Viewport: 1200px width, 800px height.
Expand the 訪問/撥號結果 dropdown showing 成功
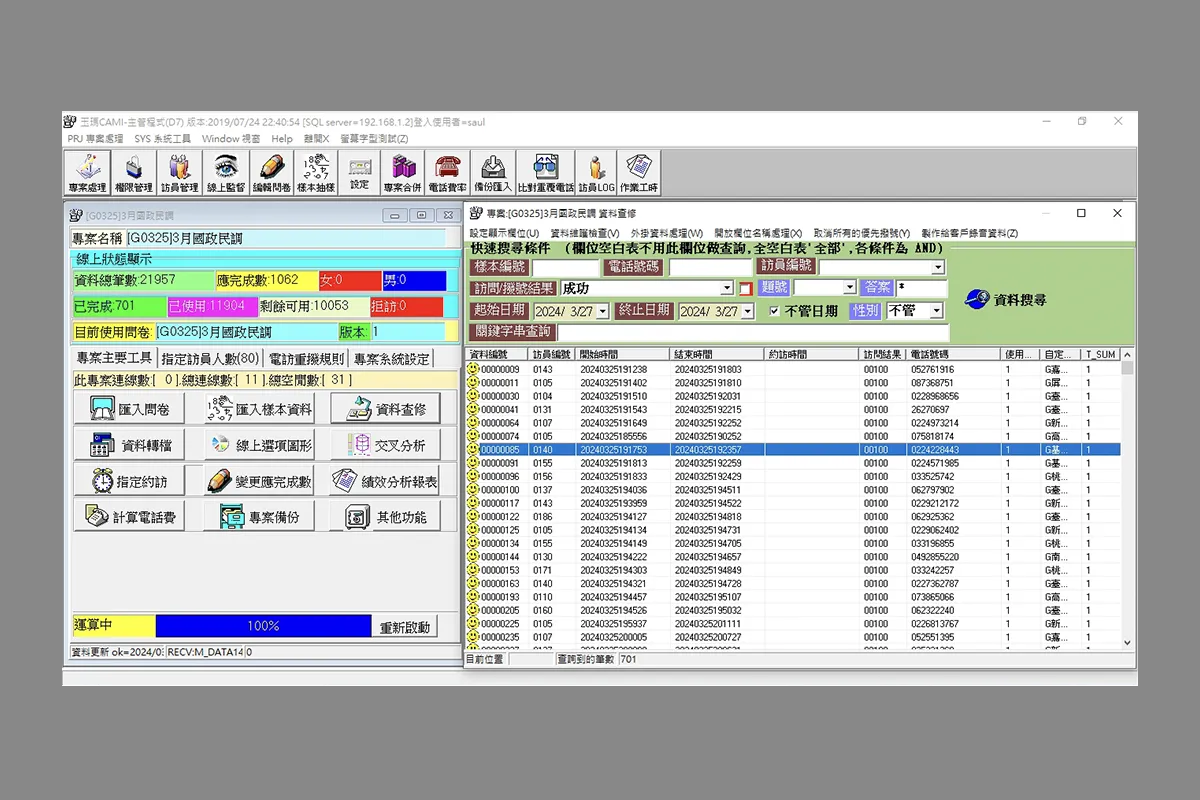point(727,288)
